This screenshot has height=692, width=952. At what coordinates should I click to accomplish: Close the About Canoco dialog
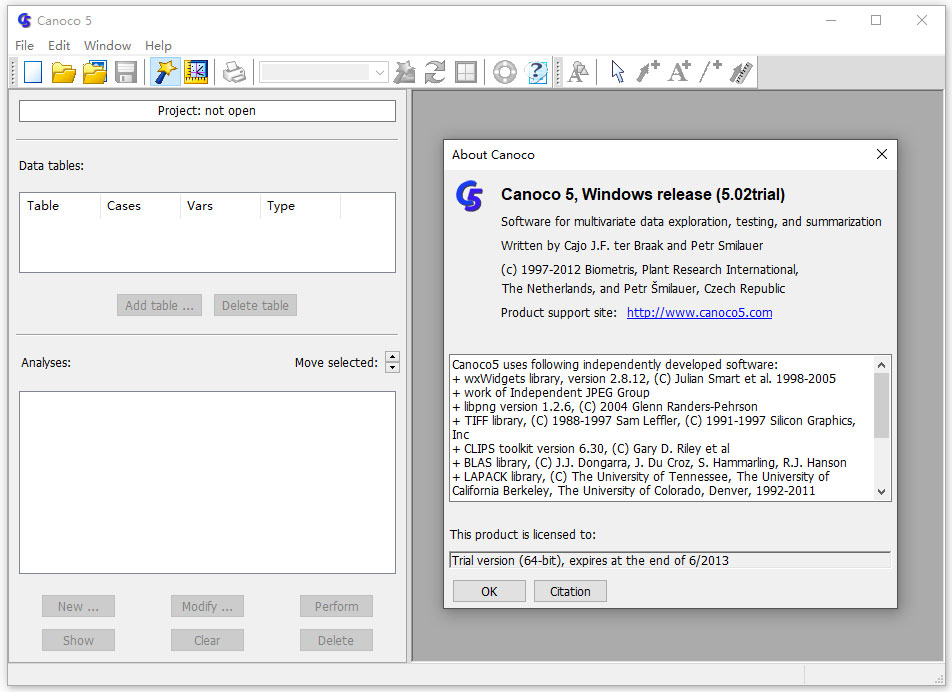tap(882, 154)
